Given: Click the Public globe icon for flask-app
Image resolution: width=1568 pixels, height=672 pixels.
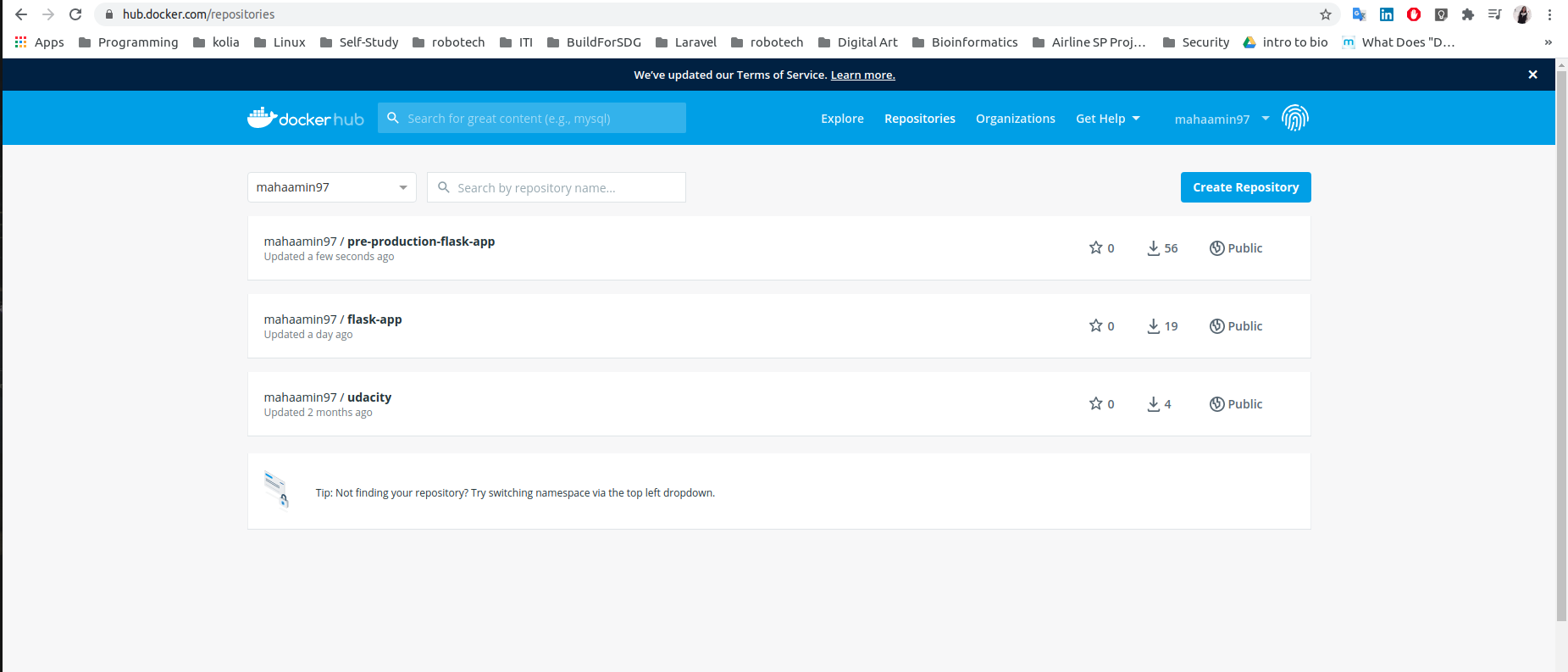Looking at the screenshot, I should click(x=1216, y=325).
